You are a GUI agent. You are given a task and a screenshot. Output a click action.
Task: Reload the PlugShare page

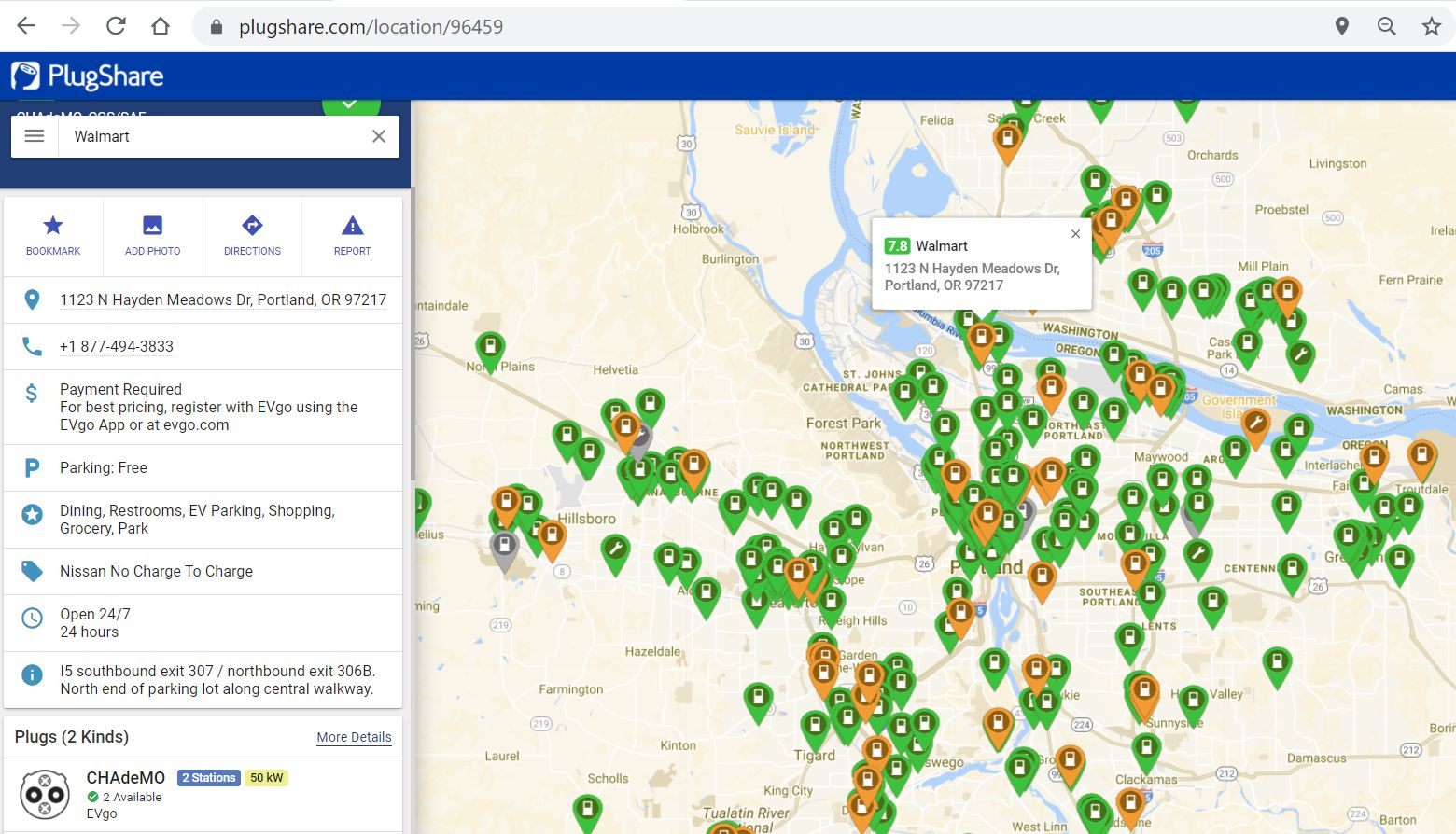pos(116,26)
